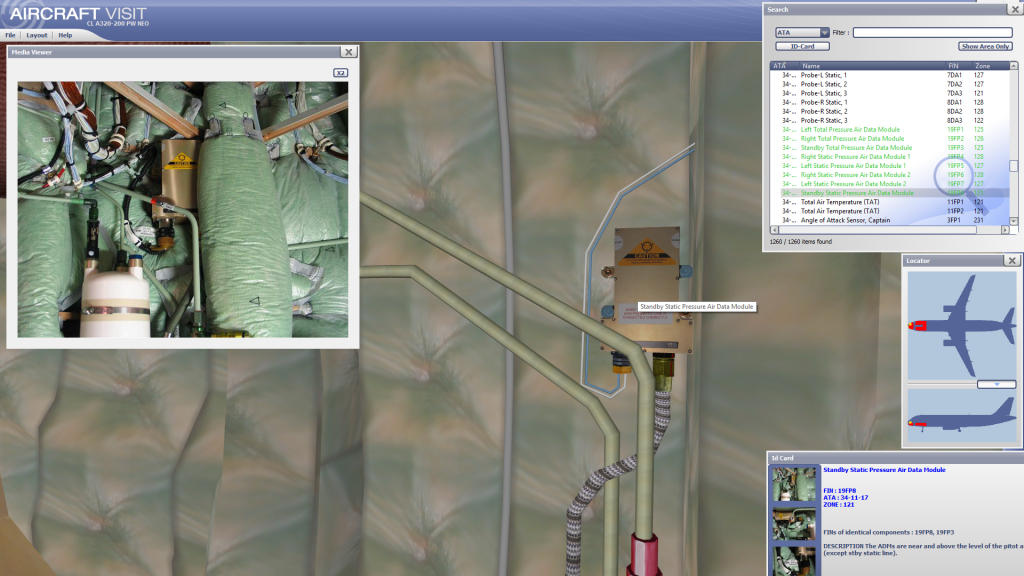The height and width of the screenshot is (576, 1024).
Task: Click the red nose zone on top-view aircraft
Action: click(918, 325)
